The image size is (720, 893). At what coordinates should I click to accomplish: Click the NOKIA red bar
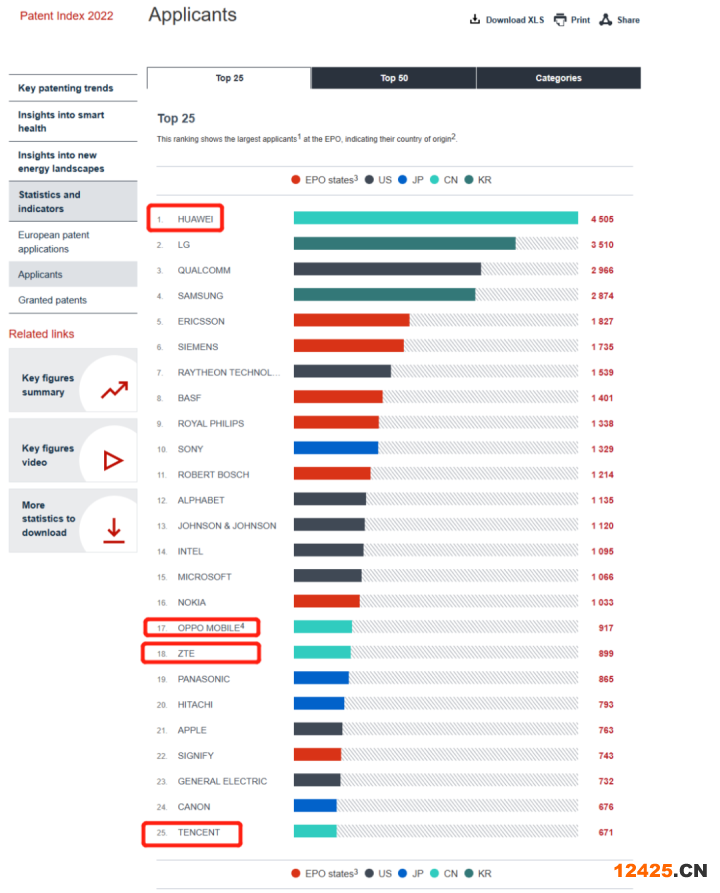(327, 601)
